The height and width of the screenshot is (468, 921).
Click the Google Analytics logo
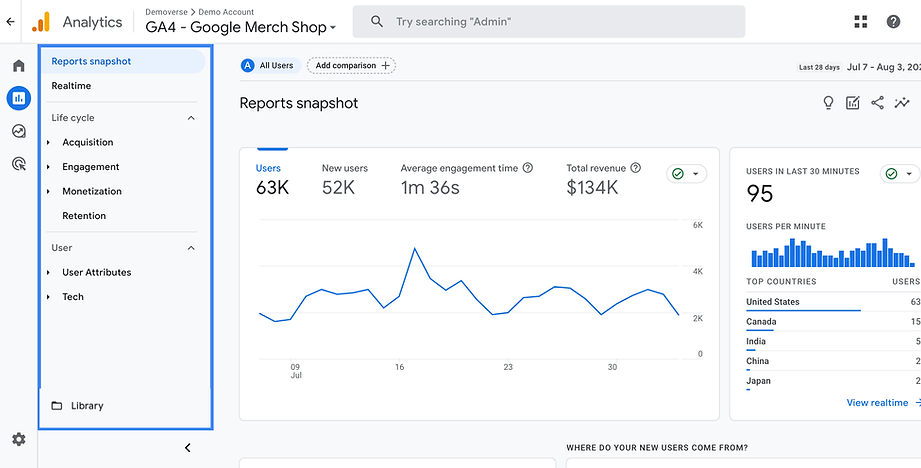tap(41, 22)
